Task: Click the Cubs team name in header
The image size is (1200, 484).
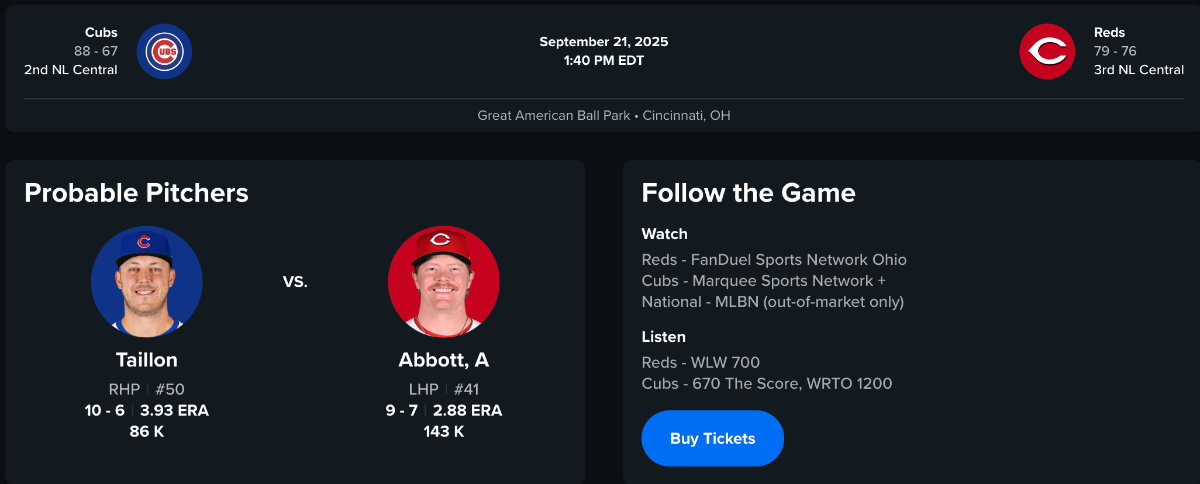Action: (101, 33)
